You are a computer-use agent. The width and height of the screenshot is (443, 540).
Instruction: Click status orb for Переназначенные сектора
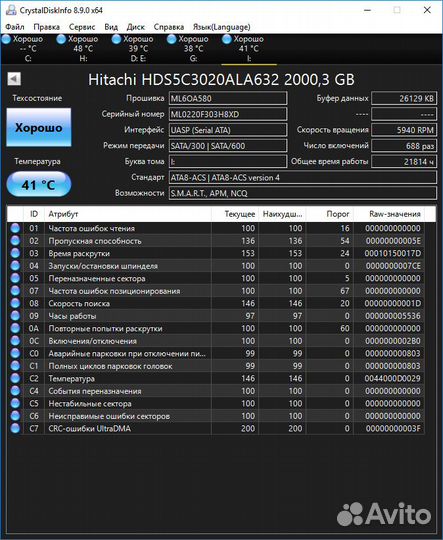[15, 278]
